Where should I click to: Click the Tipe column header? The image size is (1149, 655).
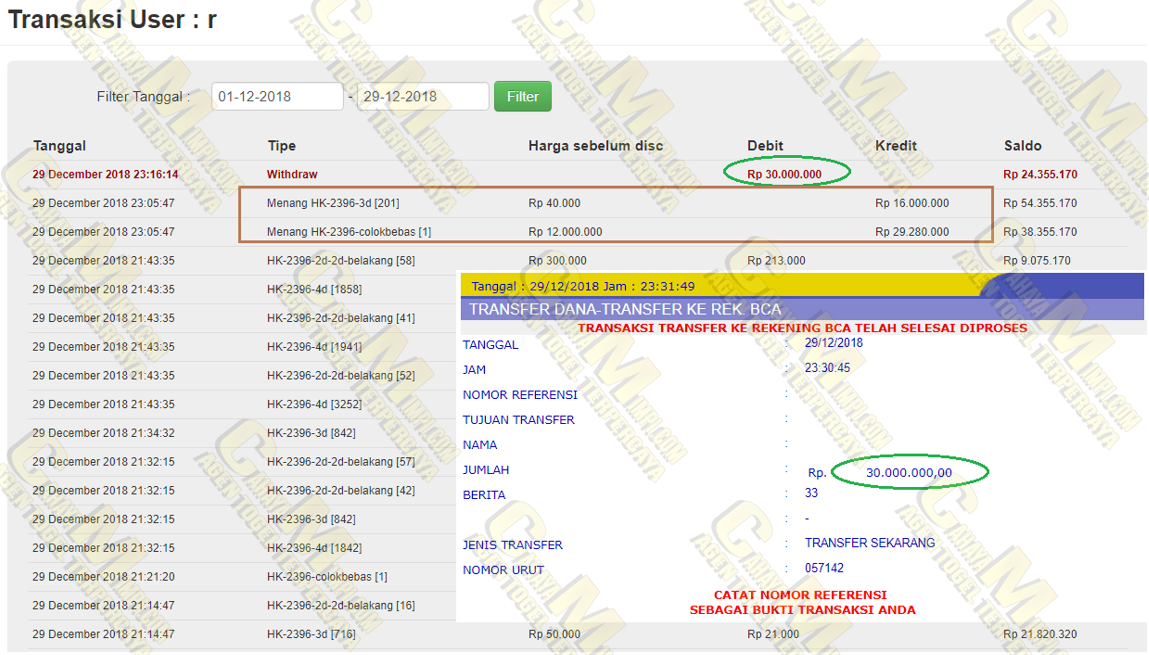(x=281, y=146)
